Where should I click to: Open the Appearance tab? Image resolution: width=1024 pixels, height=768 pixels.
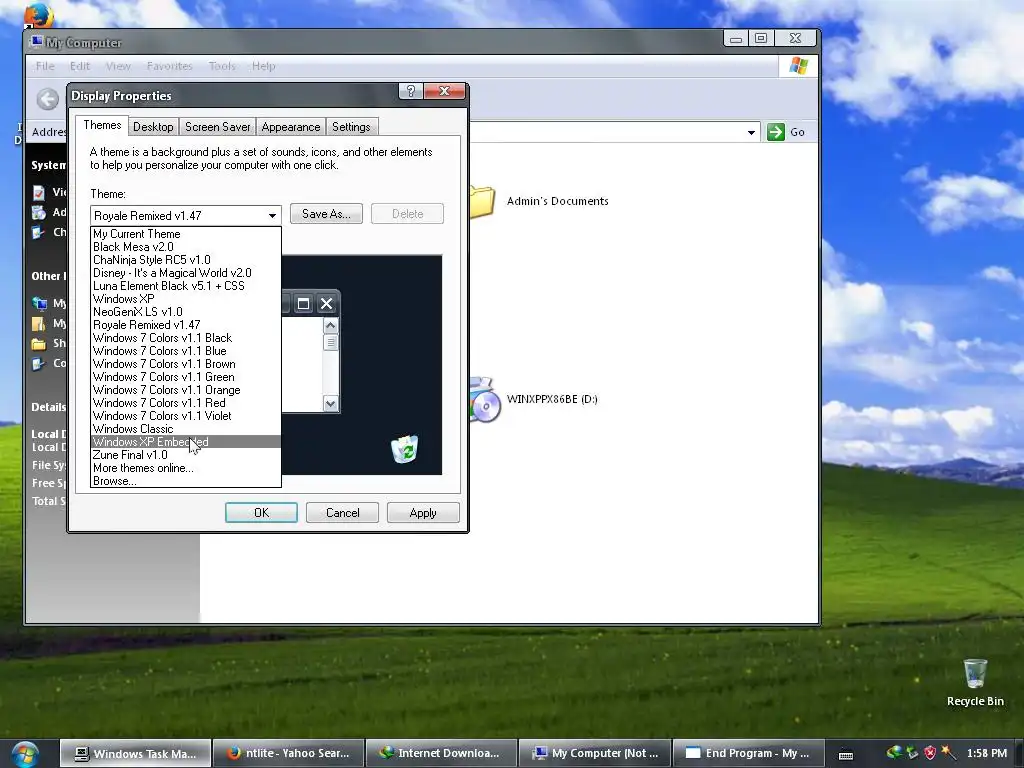tap(291, 127)
